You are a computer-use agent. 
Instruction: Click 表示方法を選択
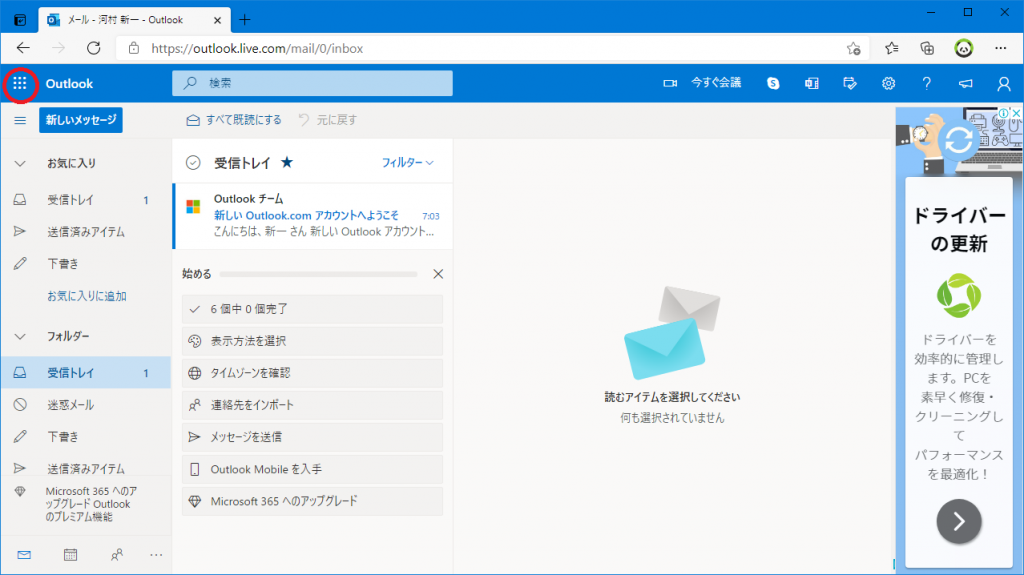[312, 341]
